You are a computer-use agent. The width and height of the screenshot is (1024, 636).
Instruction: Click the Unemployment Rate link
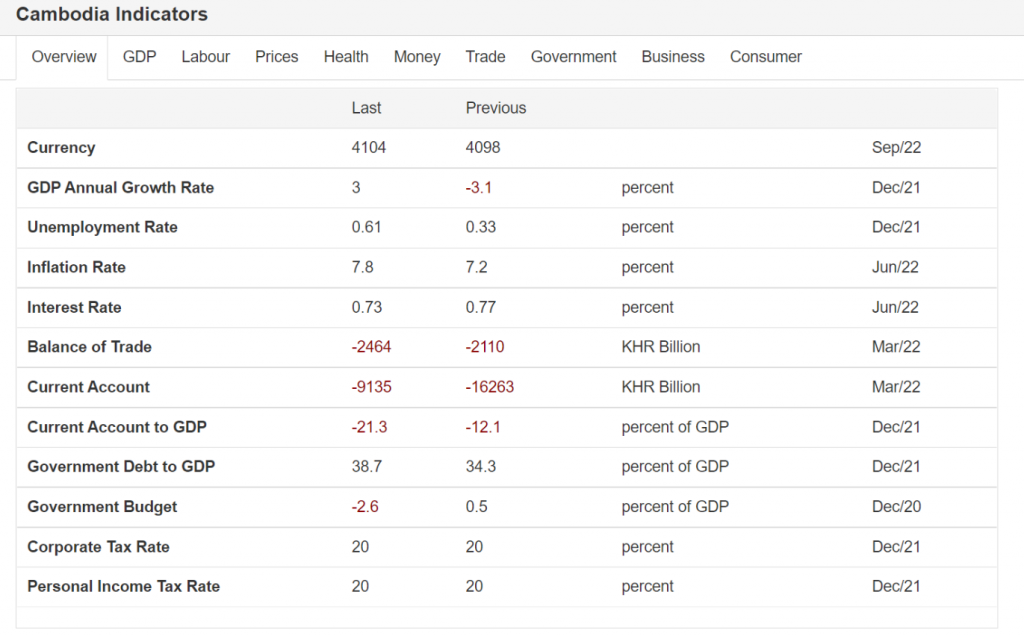pos(102,227)
